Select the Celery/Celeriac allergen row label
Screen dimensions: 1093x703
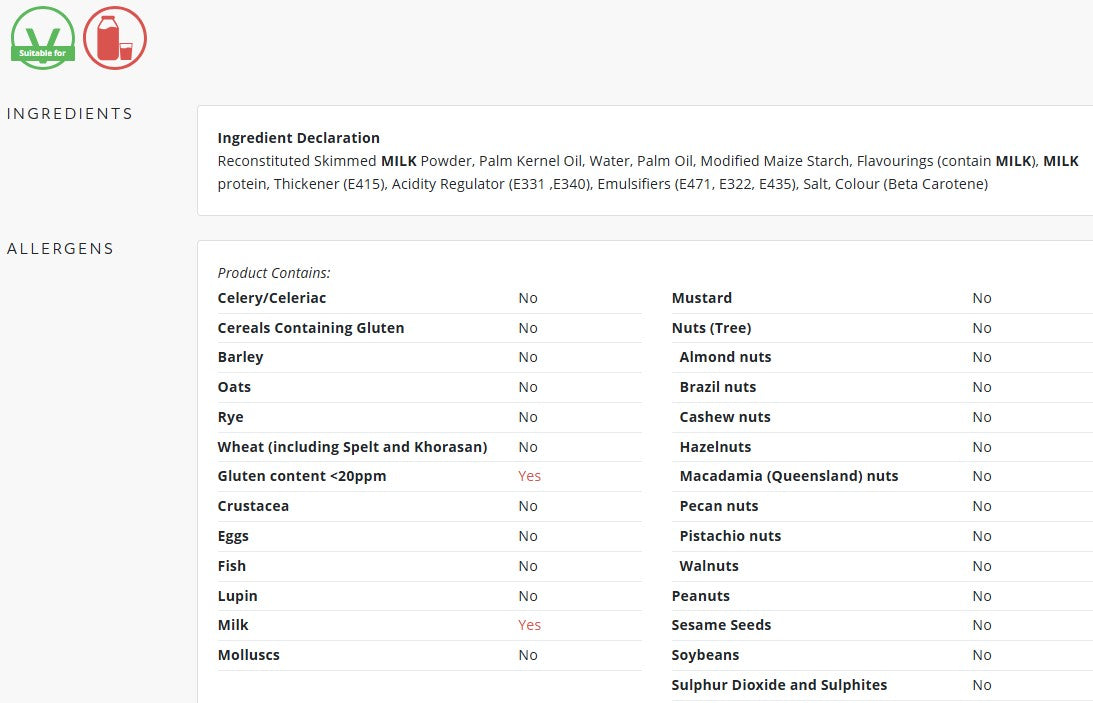pyautogui.click(x=272, y=298)
